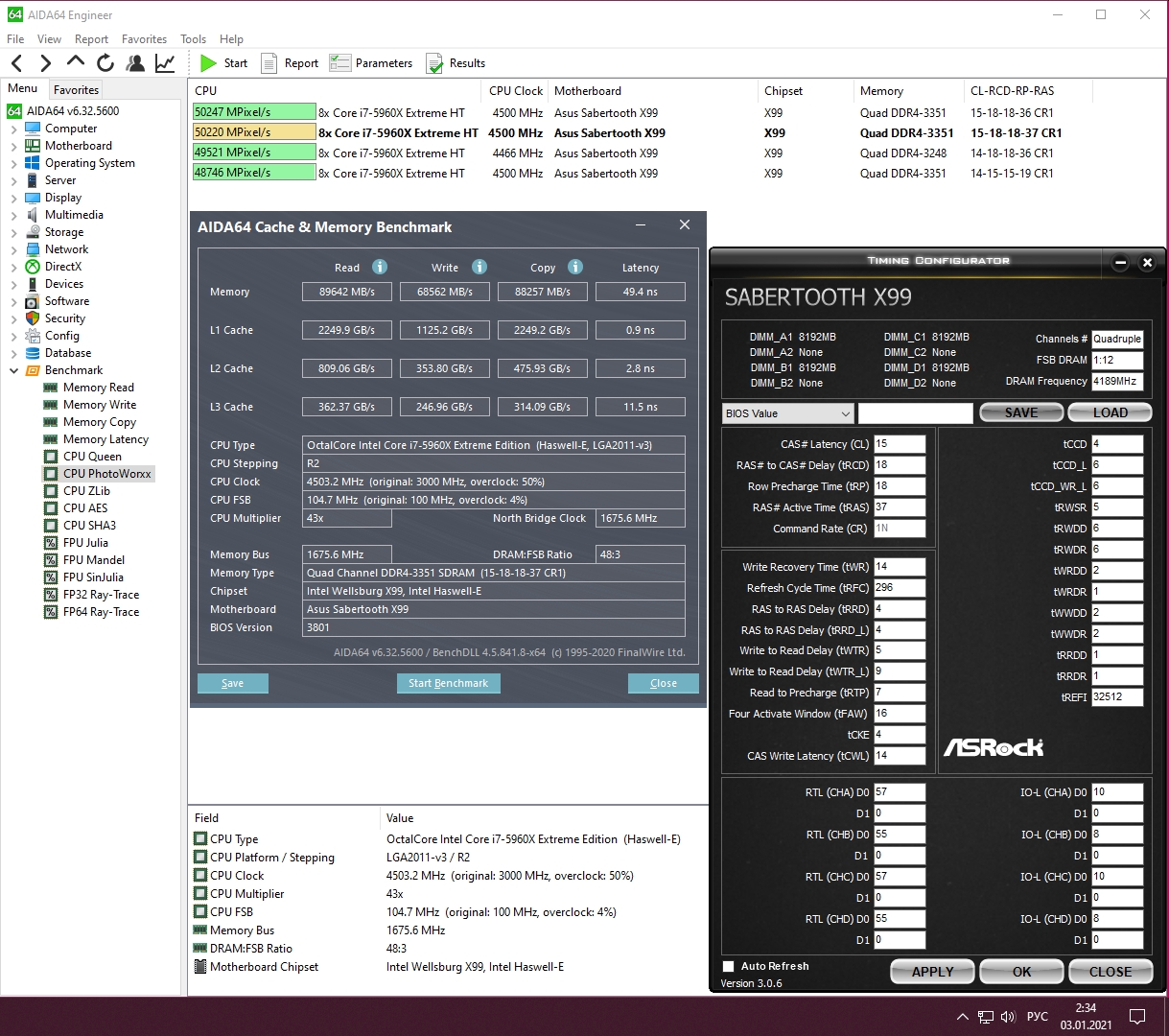
Task: Click the Refresh Cycle Time (tRFC) field
Action: point(900,588)
